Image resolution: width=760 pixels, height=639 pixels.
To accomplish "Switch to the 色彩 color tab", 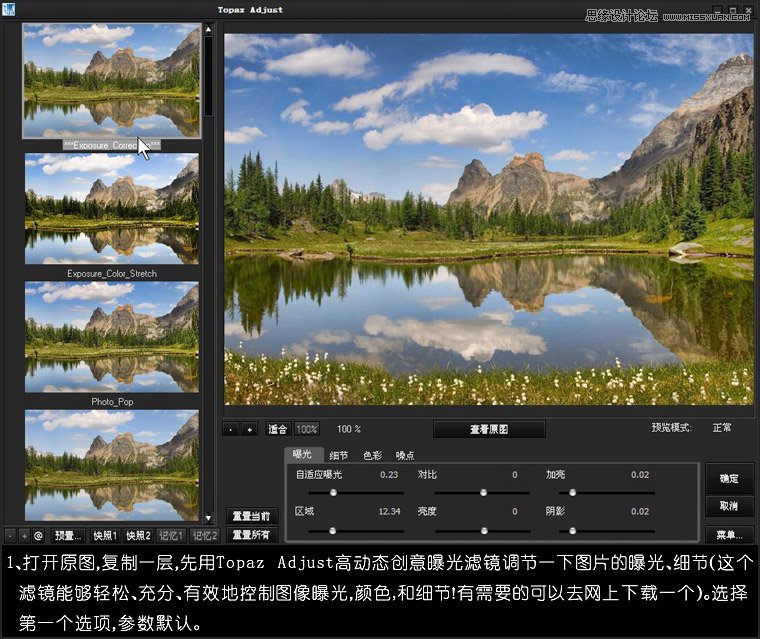I will [372, 455].
